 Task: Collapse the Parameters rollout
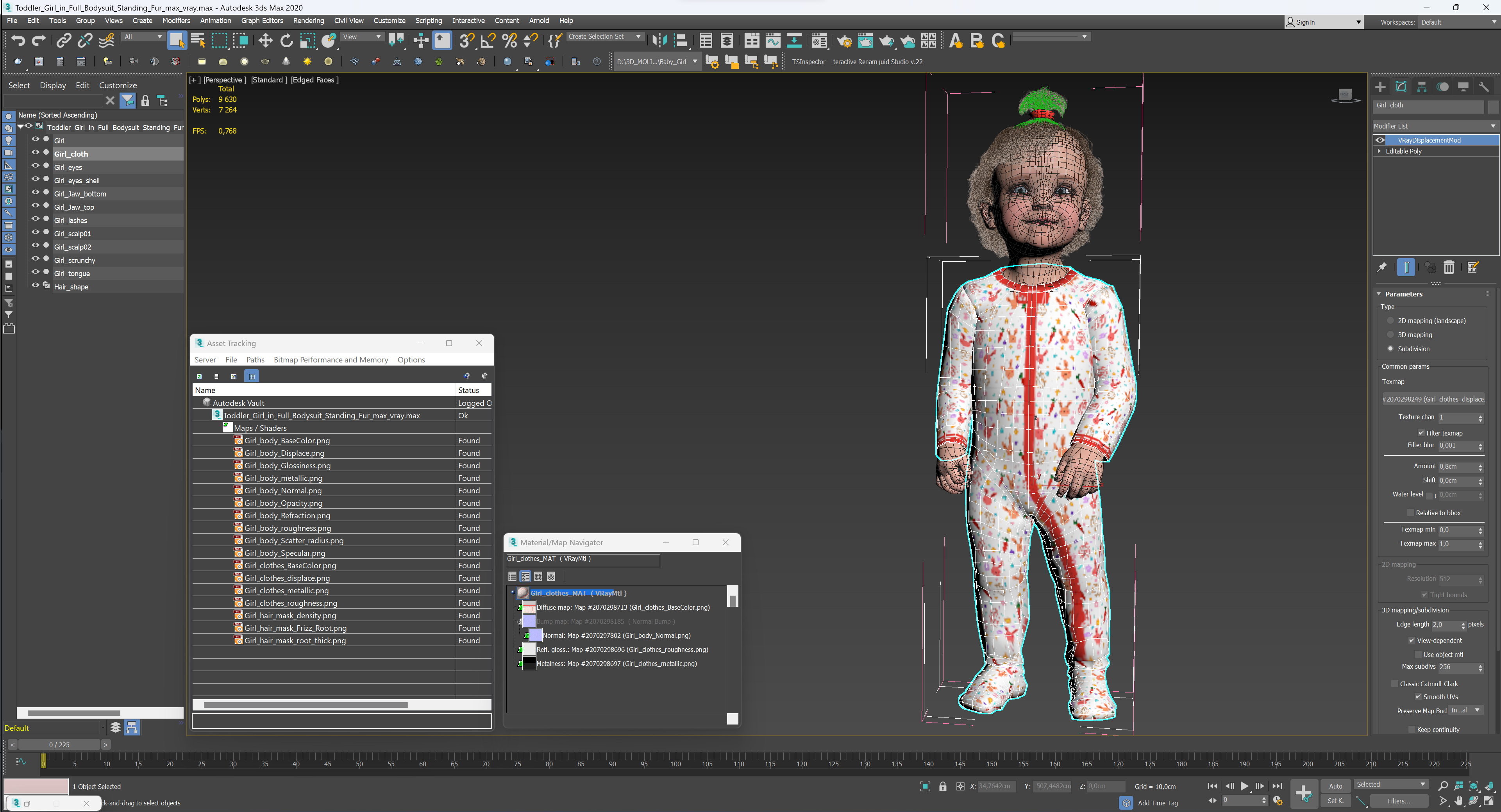pos(1379,294)
